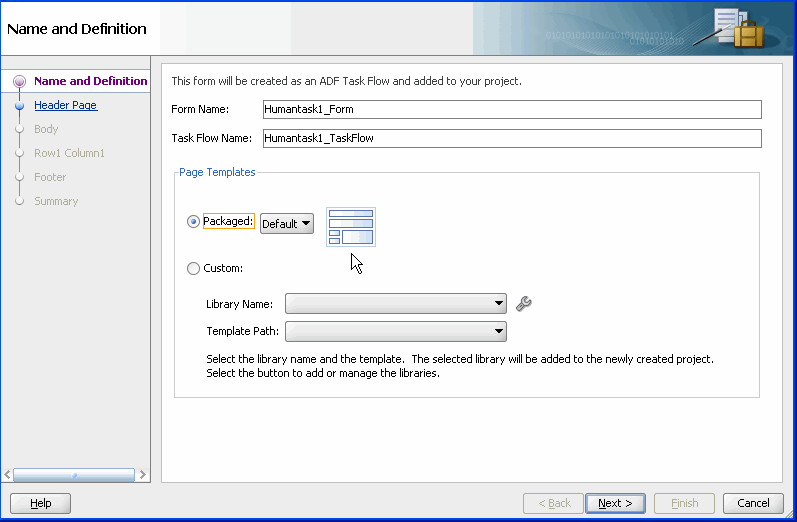Screen dimensions: 797x522
Task: Expand the Template Path dropdown
Action: (x=395, y=331)
